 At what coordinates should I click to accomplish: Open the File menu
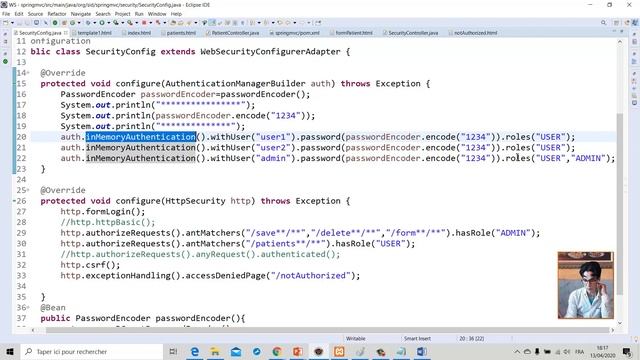point(6,14)
